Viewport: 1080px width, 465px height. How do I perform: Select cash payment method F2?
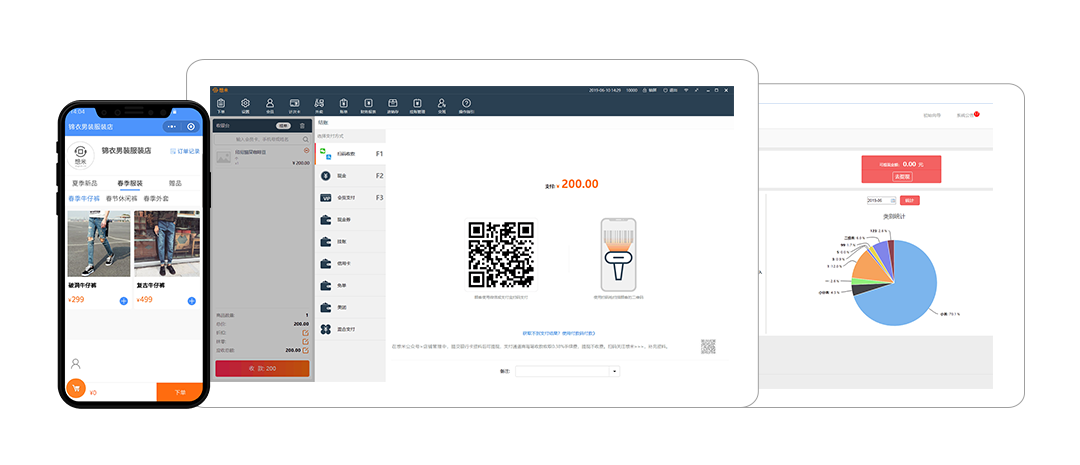tap(350, 176)
